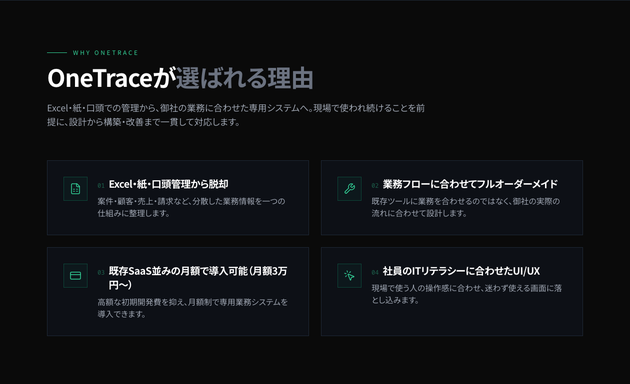Click the 01 number label

[x=101, y=186]
